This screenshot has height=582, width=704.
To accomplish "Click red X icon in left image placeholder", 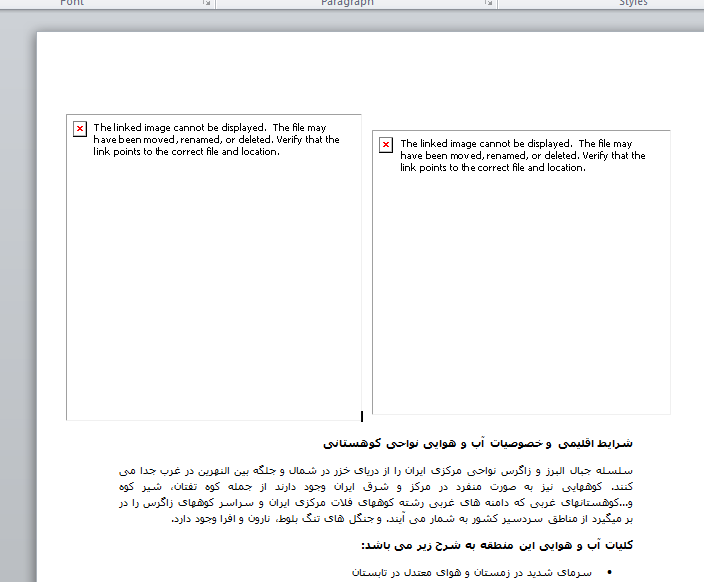I will (x=80, y=129).
